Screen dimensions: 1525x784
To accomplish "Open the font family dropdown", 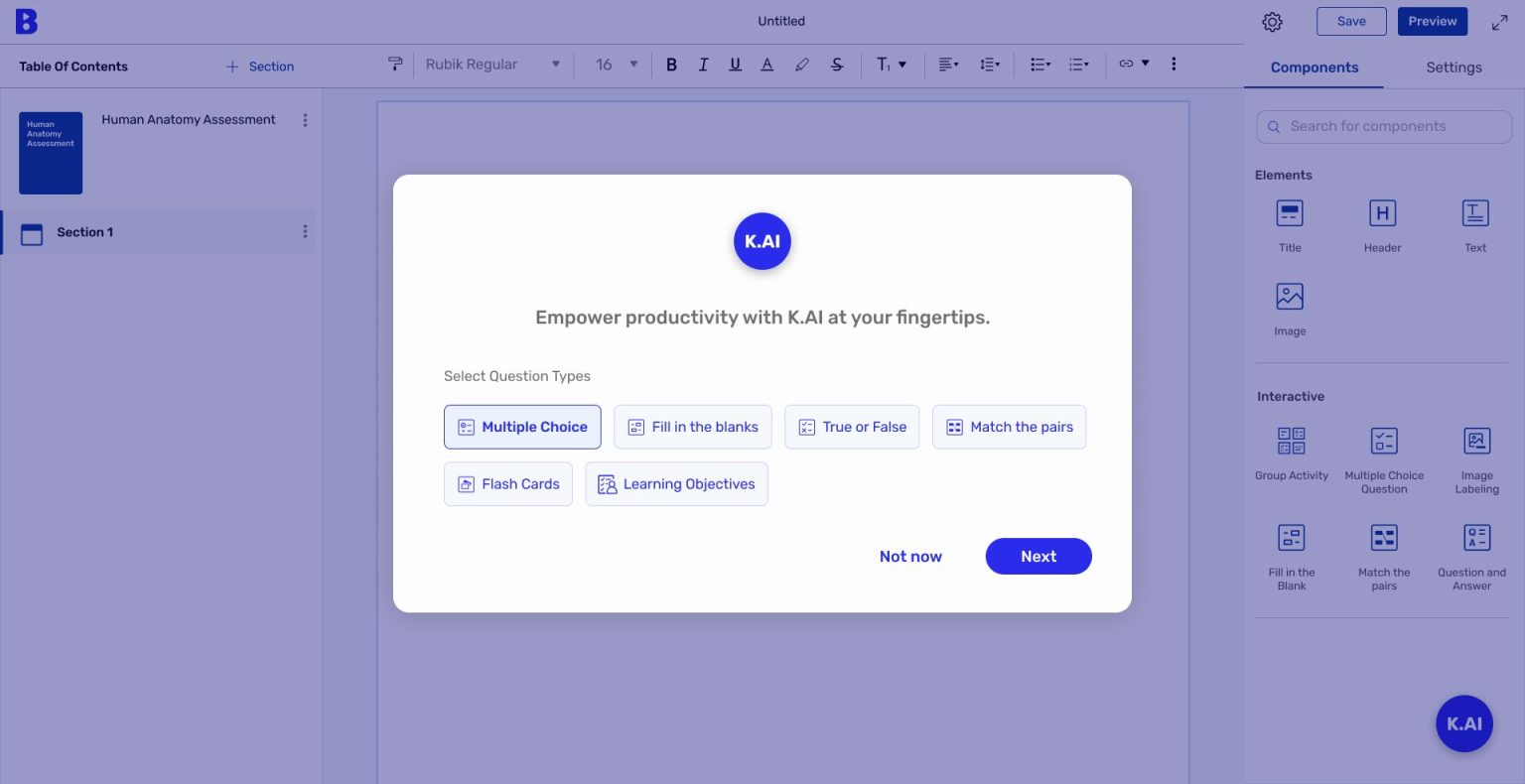I will (491, 64).
